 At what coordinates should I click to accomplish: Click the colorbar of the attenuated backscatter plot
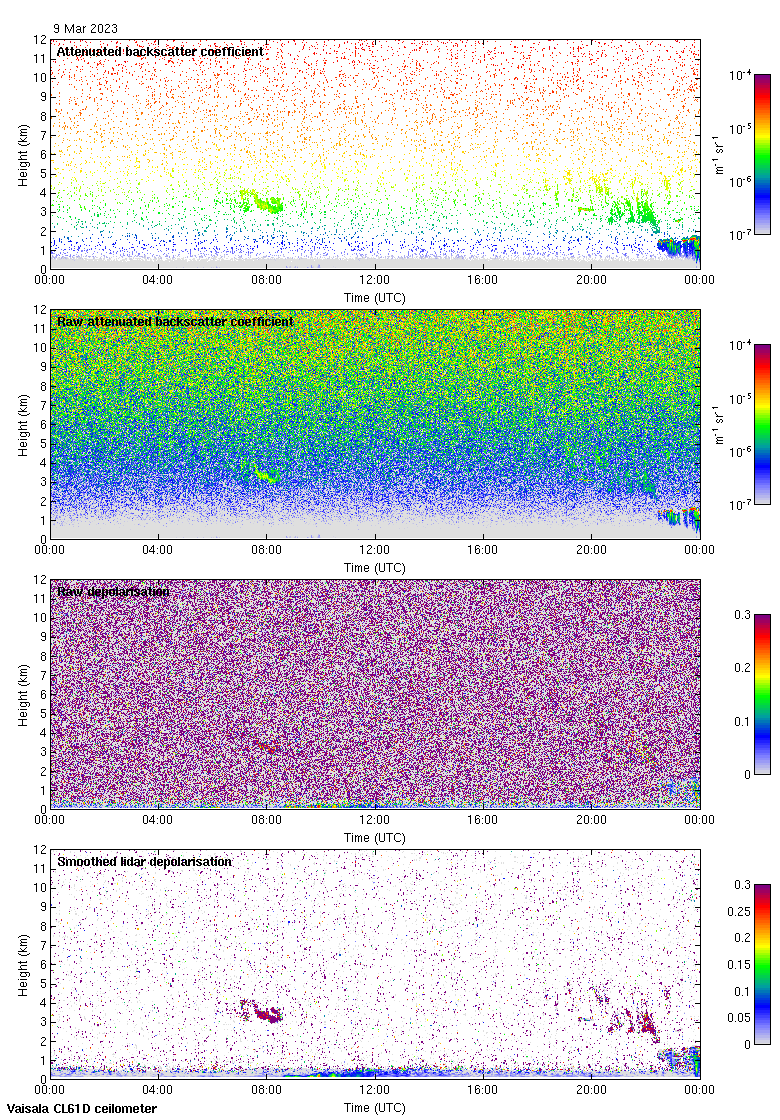pos(762,154)
